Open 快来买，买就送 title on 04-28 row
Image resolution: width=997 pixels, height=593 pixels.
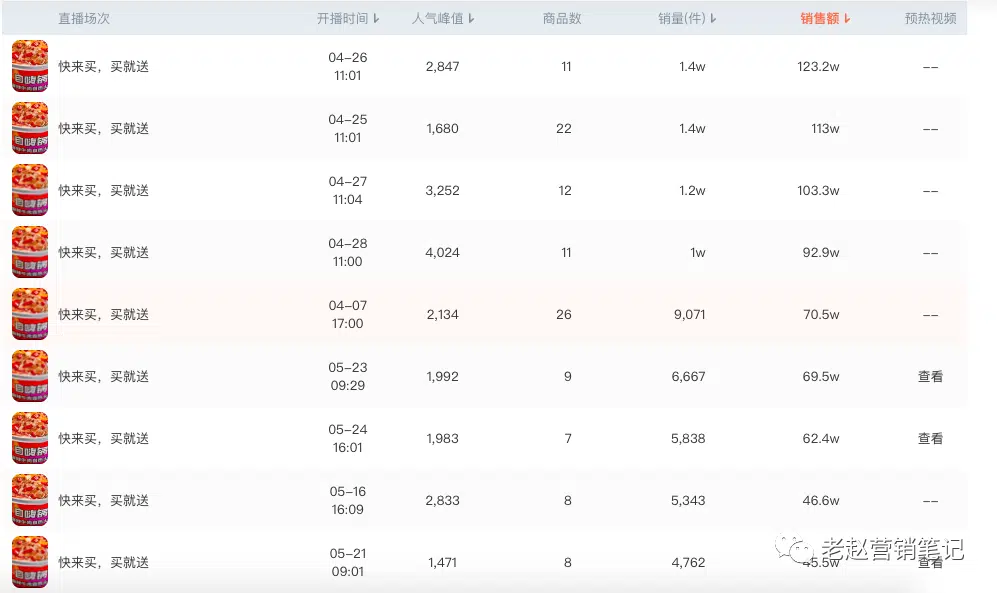[104, 252]
